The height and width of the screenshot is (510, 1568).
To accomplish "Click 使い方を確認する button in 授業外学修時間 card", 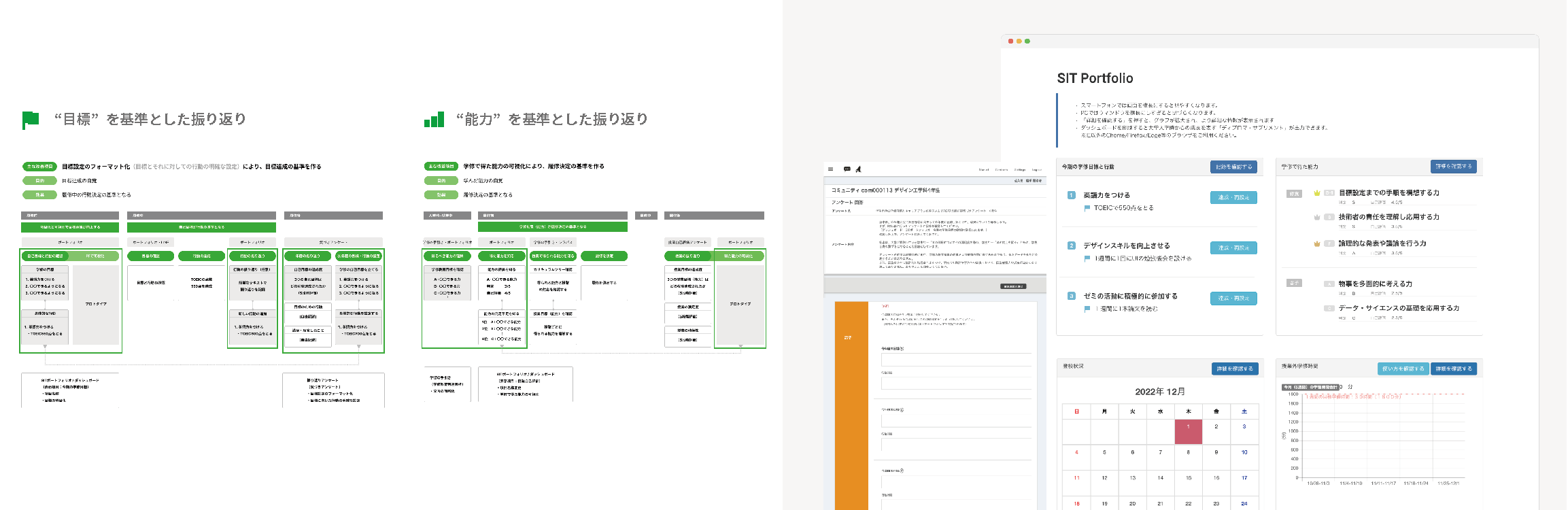I will click(1403, 369).
